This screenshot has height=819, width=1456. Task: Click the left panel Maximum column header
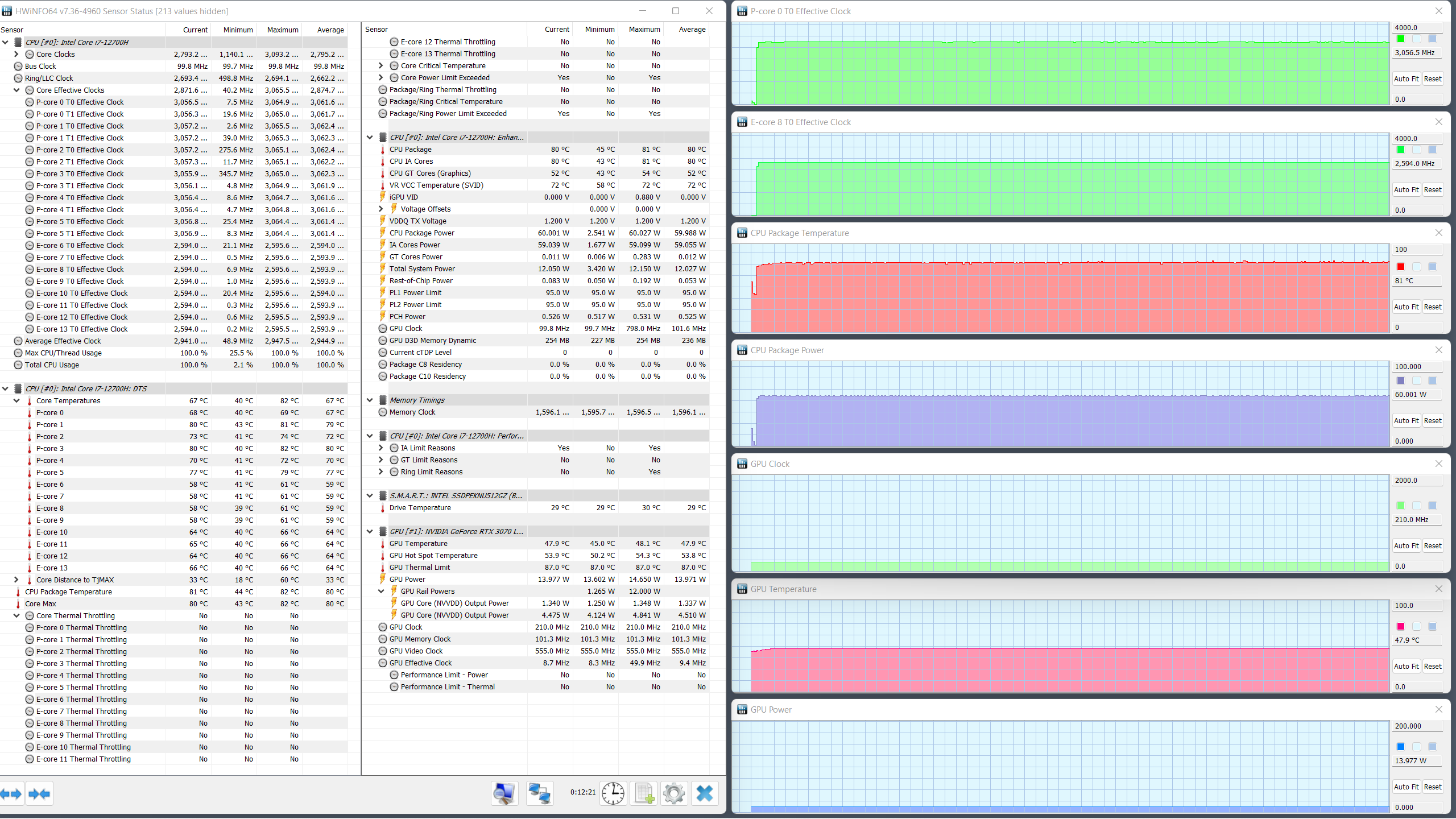282,30
